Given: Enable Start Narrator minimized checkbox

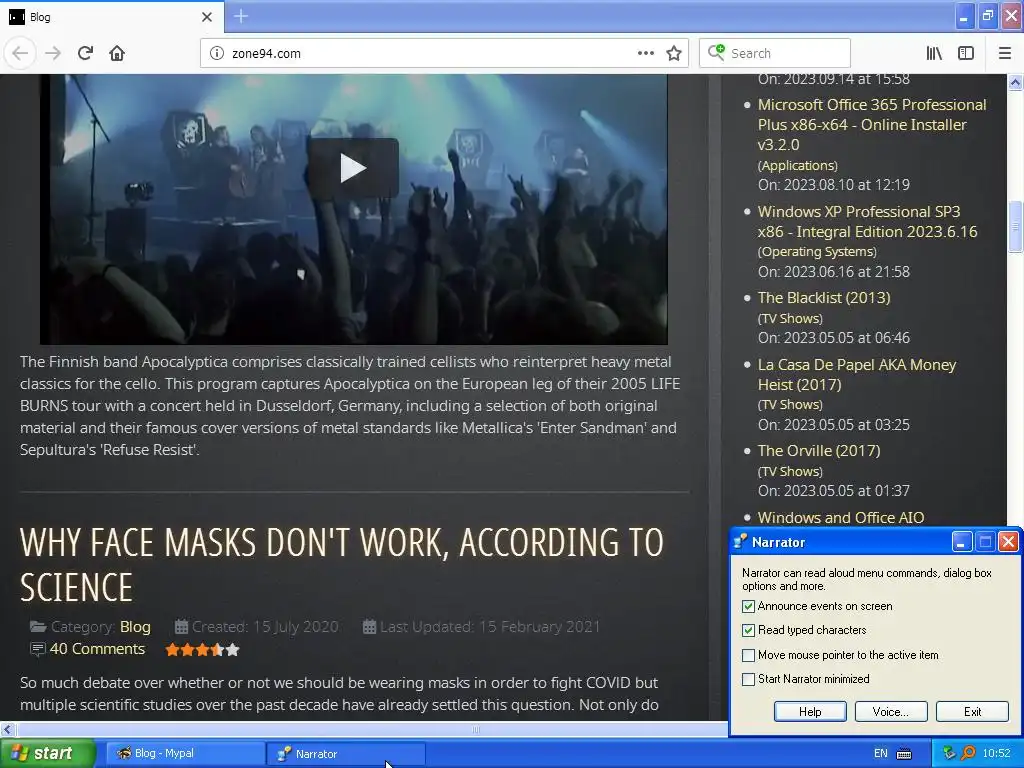Looking at the screenshot, I should 748,679.
